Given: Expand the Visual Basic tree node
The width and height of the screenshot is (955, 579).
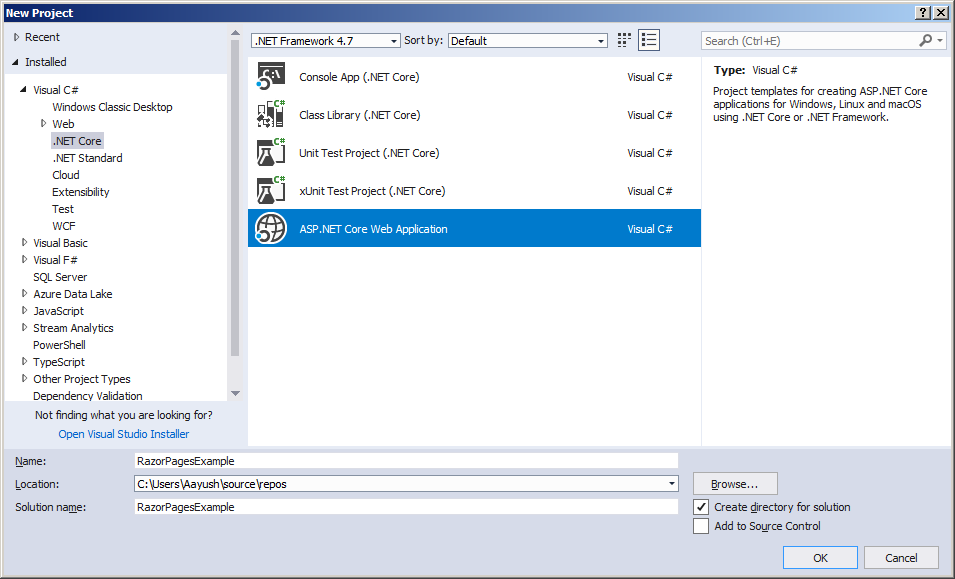Looking at the screenshot, I should pyautogui.click(x=24, y=243).
